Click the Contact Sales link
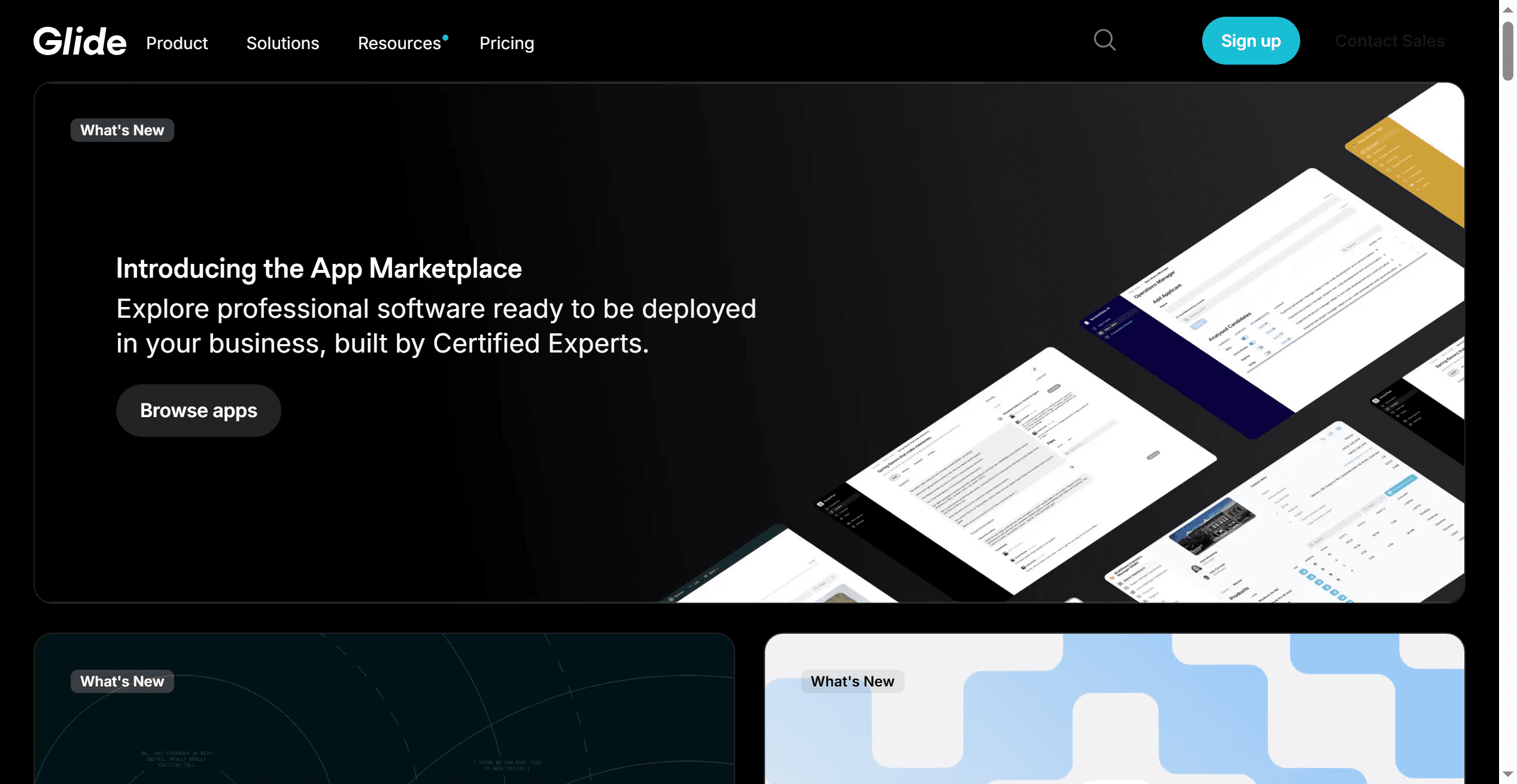 (x=1389, y=41)
